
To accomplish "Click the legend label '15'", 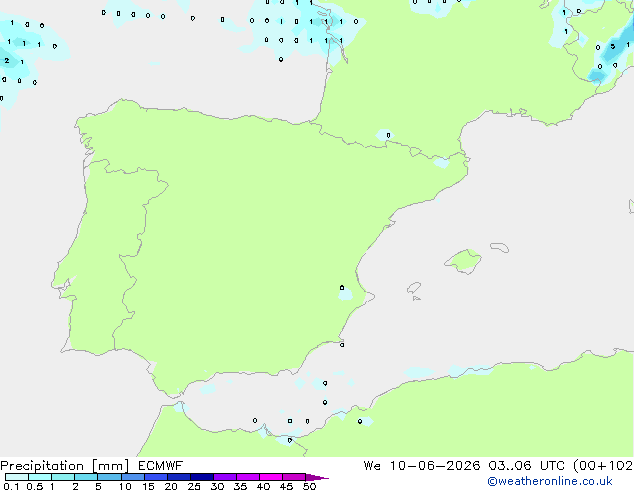I will click(148, 486).
